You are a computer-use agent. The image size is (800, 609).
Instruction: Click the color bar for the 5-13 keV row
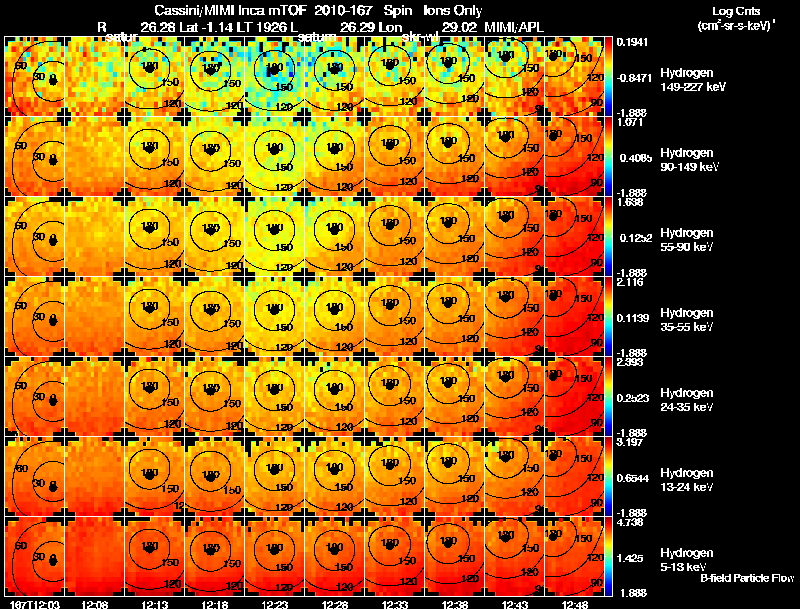point(608,557)
